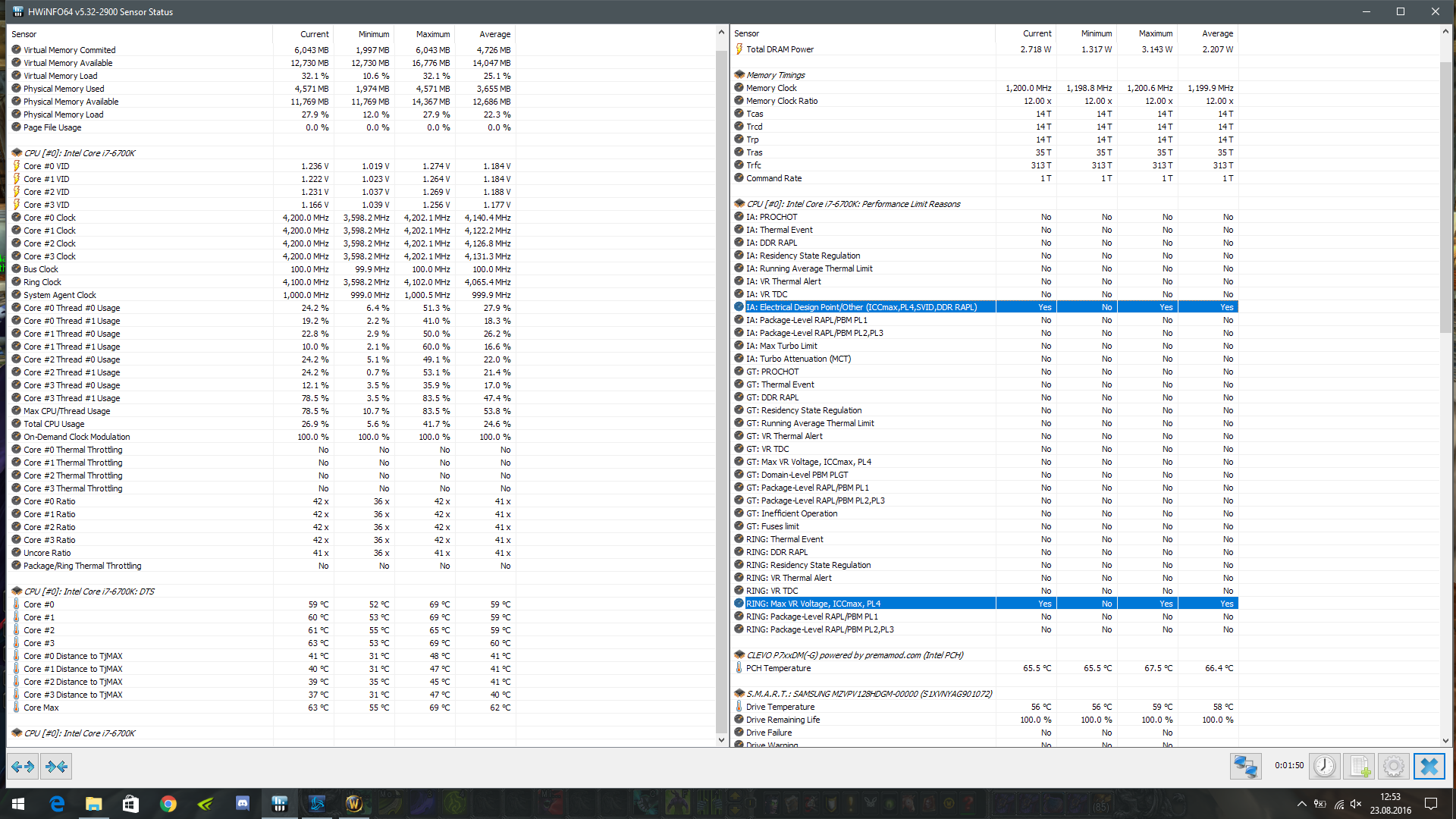Click the battery tray icon
The width and height of the screenshot is (1456, 819).
click(1320, 804)
